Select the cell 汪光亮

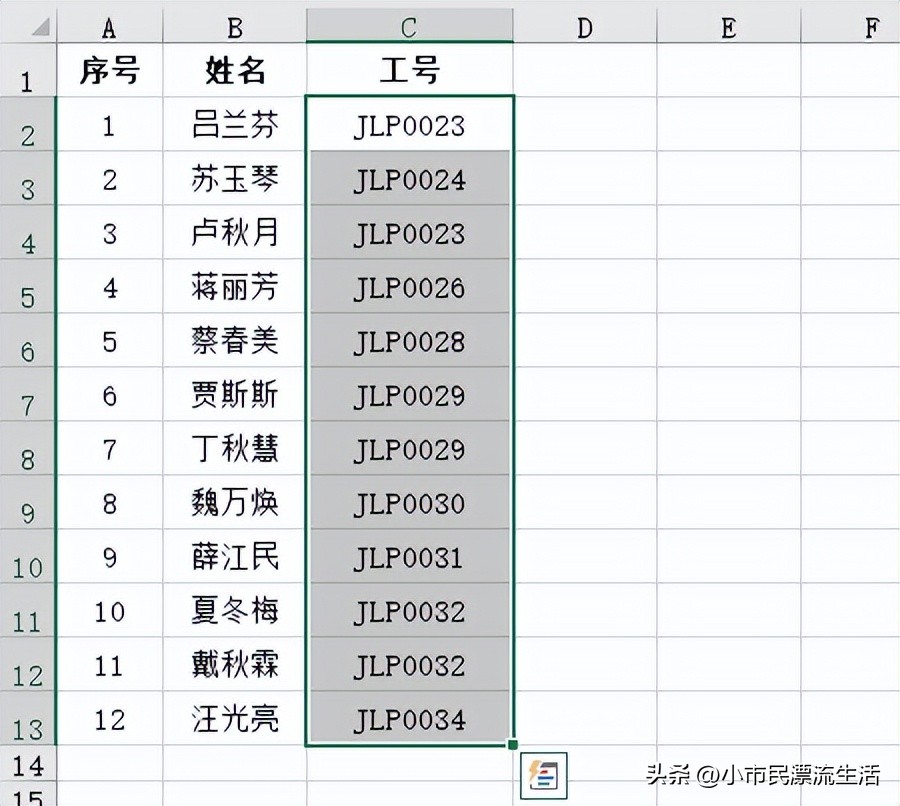235,718
